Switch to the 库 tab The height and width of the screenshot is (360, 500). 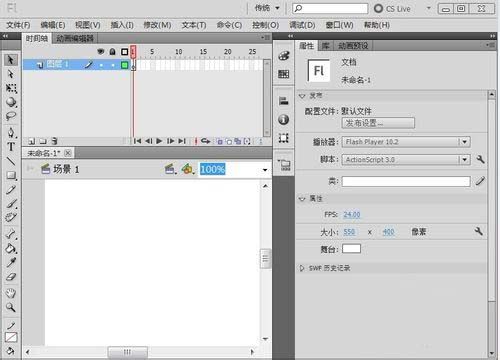[326, 46]
